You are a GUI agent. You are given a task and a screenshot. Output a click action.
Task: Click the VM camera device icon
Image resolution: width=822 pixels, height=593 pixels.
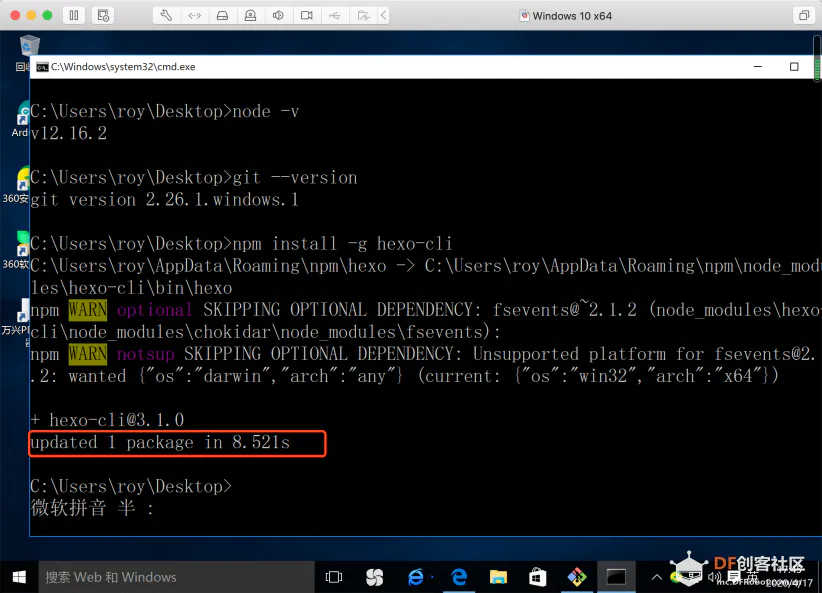[x=307, y=15]
